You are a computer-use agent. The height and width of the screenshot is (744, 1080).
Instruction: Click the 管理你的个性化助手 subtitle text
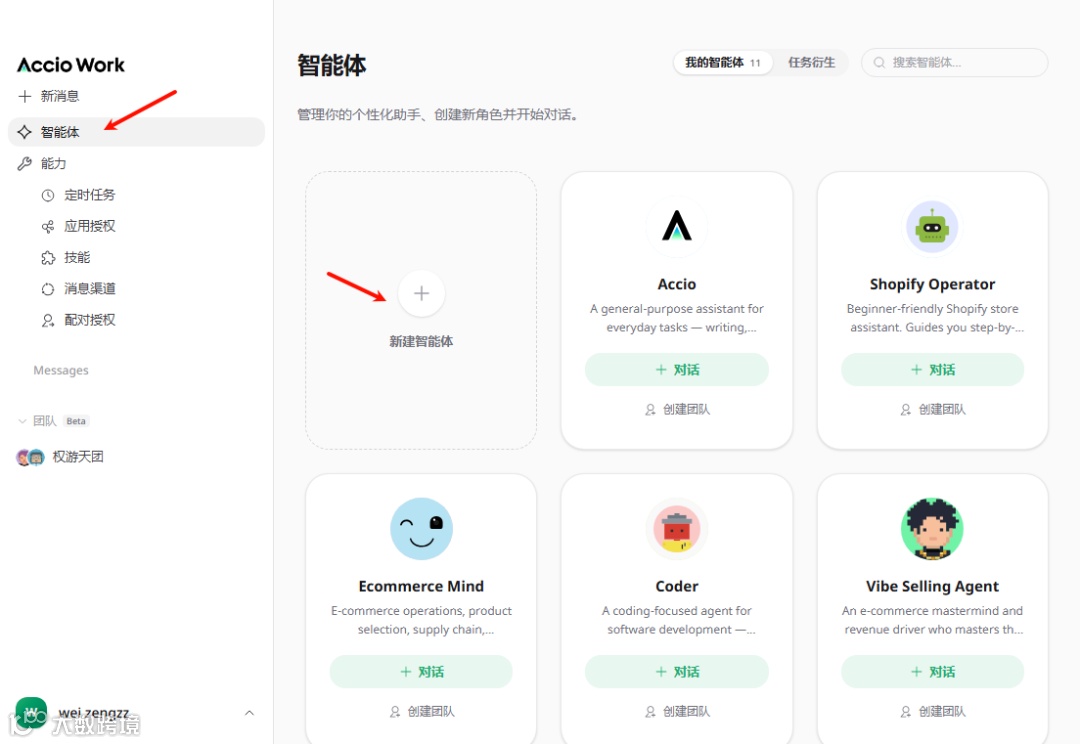(437, 114)
